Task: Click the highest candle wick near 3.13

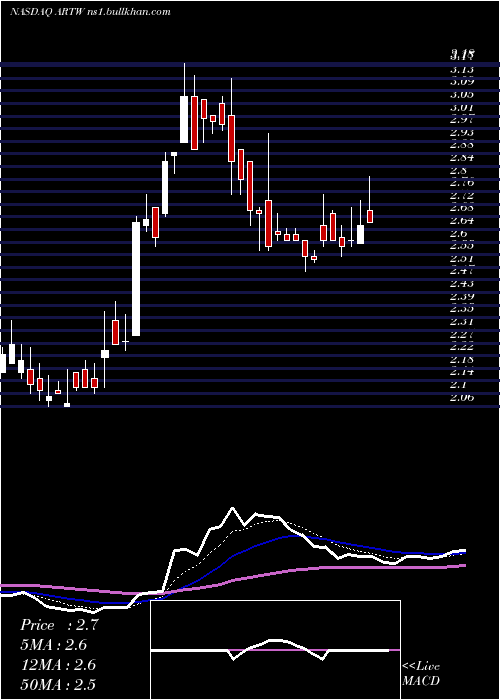Action: tap(184, 79)
